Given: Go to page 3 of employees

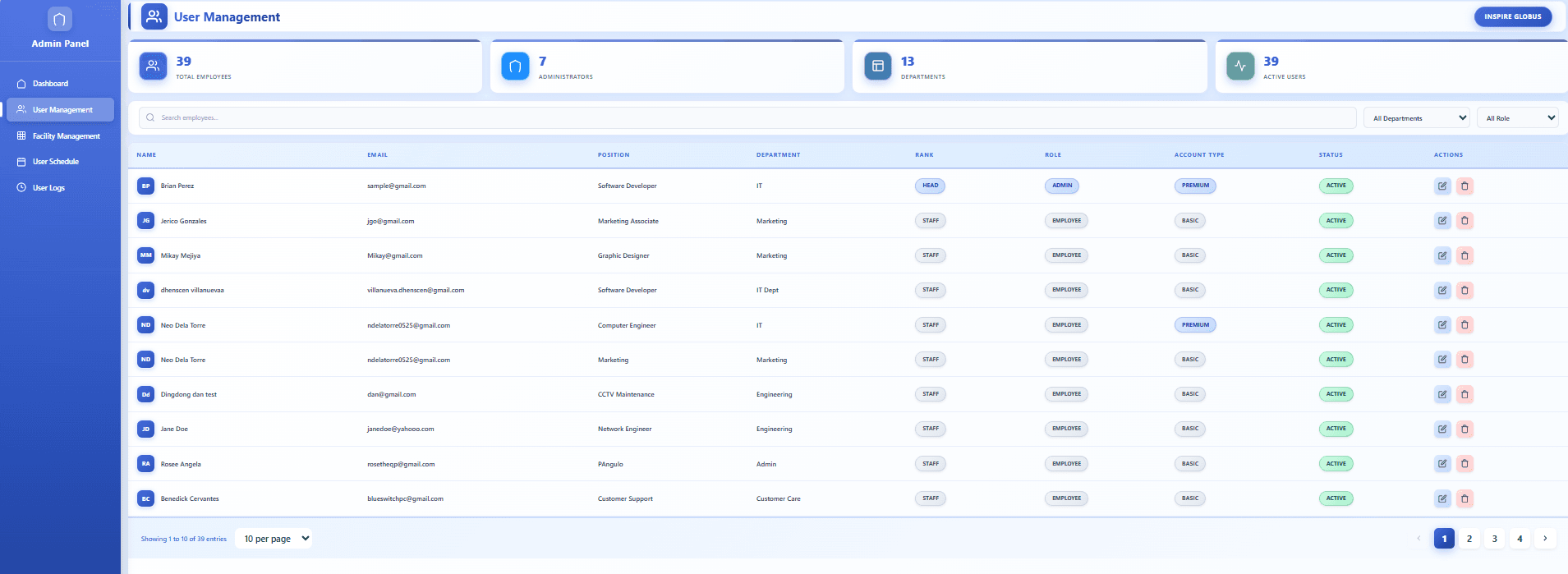Looking at the screenshot, I should (1494, 539).
